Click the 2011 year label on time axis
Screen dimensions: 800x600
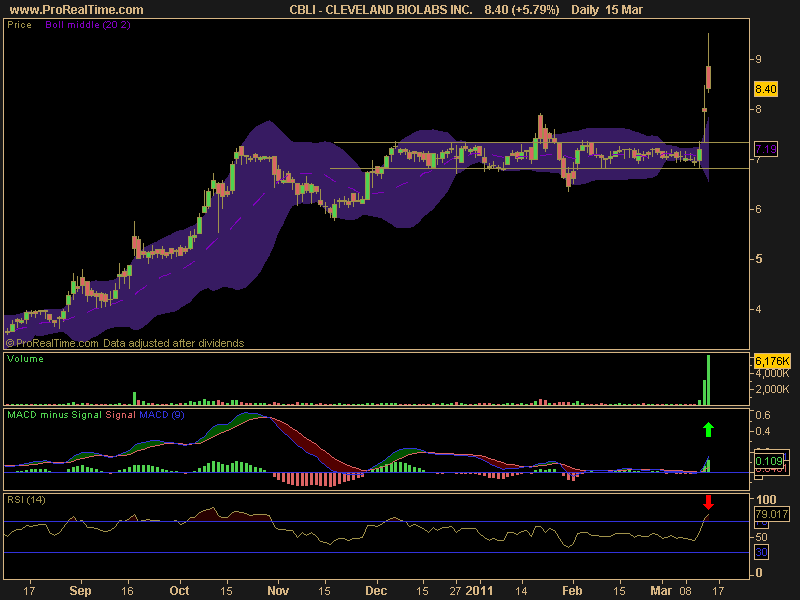click(480, 591)
